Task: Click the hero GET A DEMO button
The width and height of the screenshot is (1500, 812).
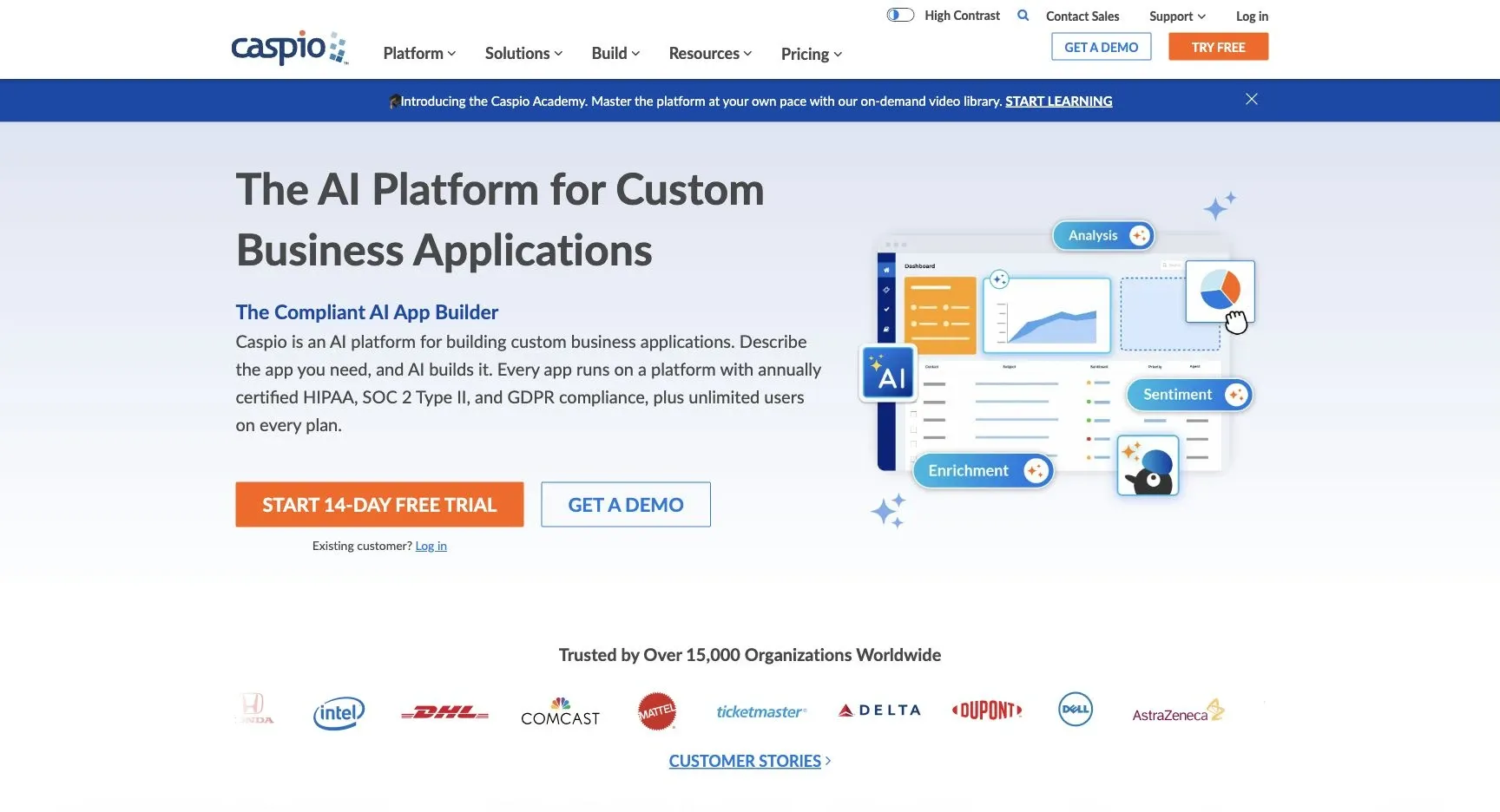Action: point(626,505)
